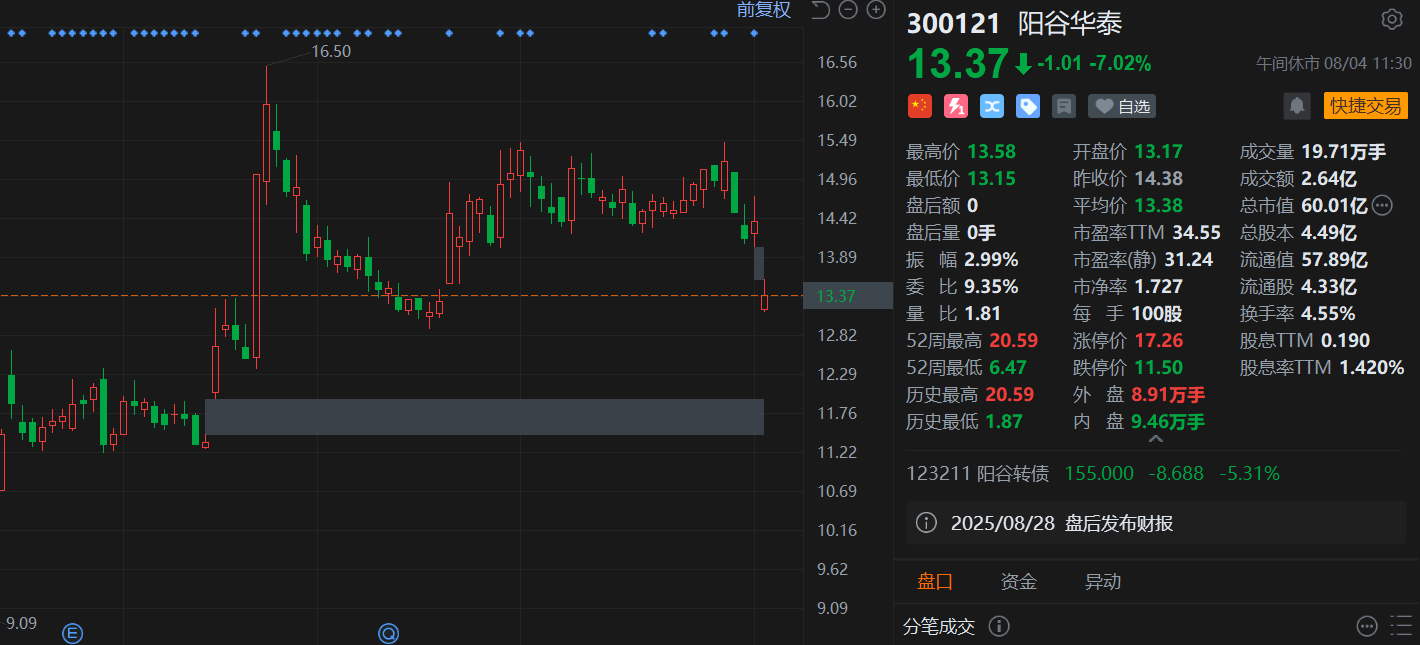
Task: Click the blue price tag icon
Action: click(x=1028, y=106)
